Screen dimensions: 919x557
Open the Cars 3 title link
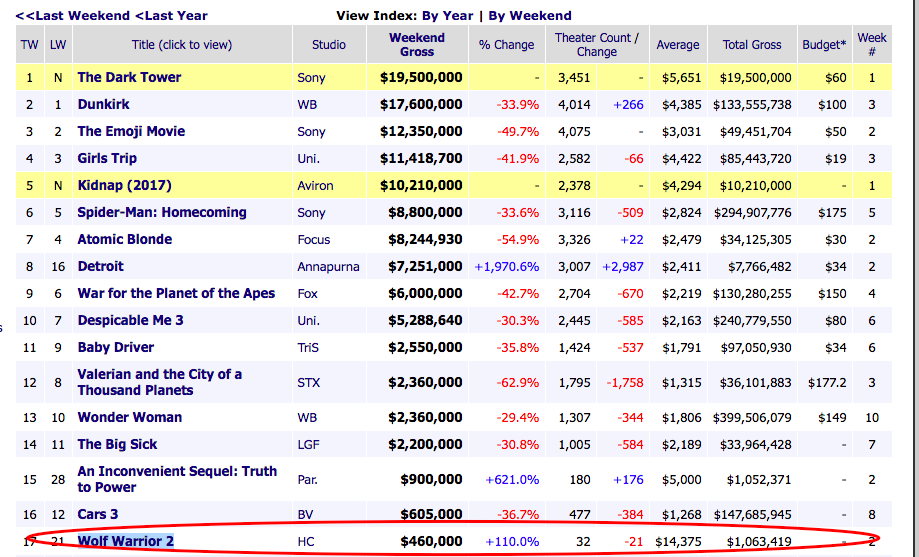pos(98,514)
